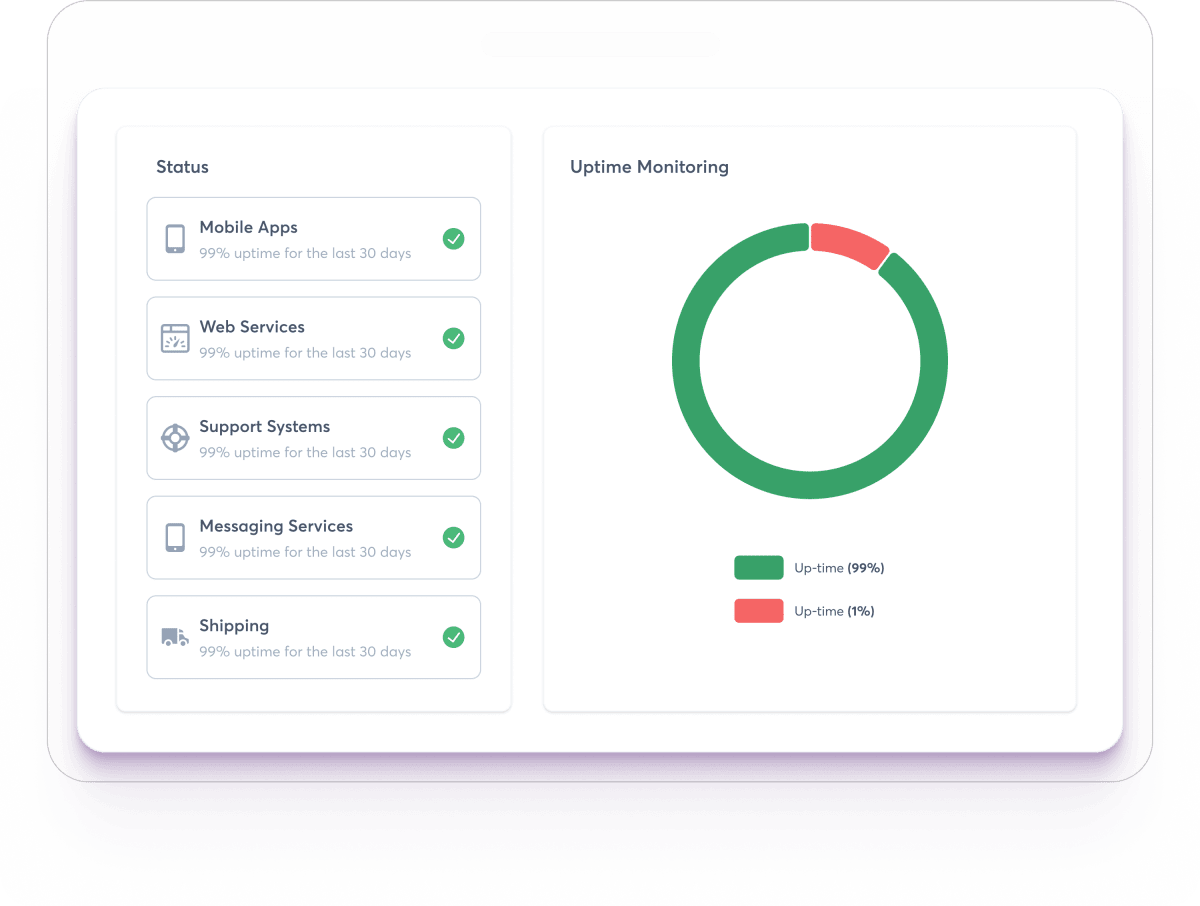Click the Web Services title
Image resolution: width=1200 pixels, height=906 pixels.
[x=252, y=327]
